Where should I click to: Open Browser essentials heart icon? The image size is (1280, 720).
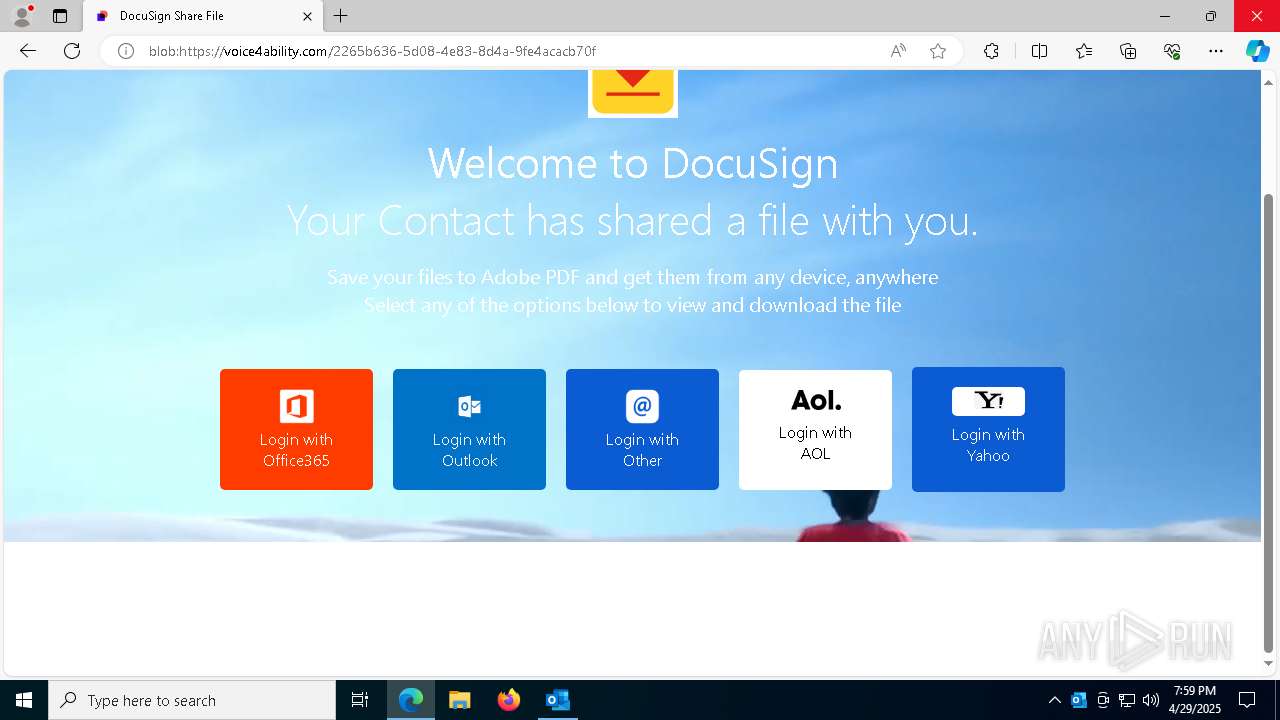[x=1172, y=51]
